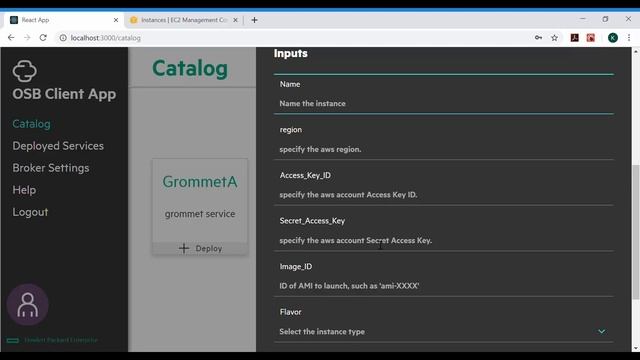Open Deployed Services in the sidebar
Viewport: 640px width, 360px height.
coord(58,146)
